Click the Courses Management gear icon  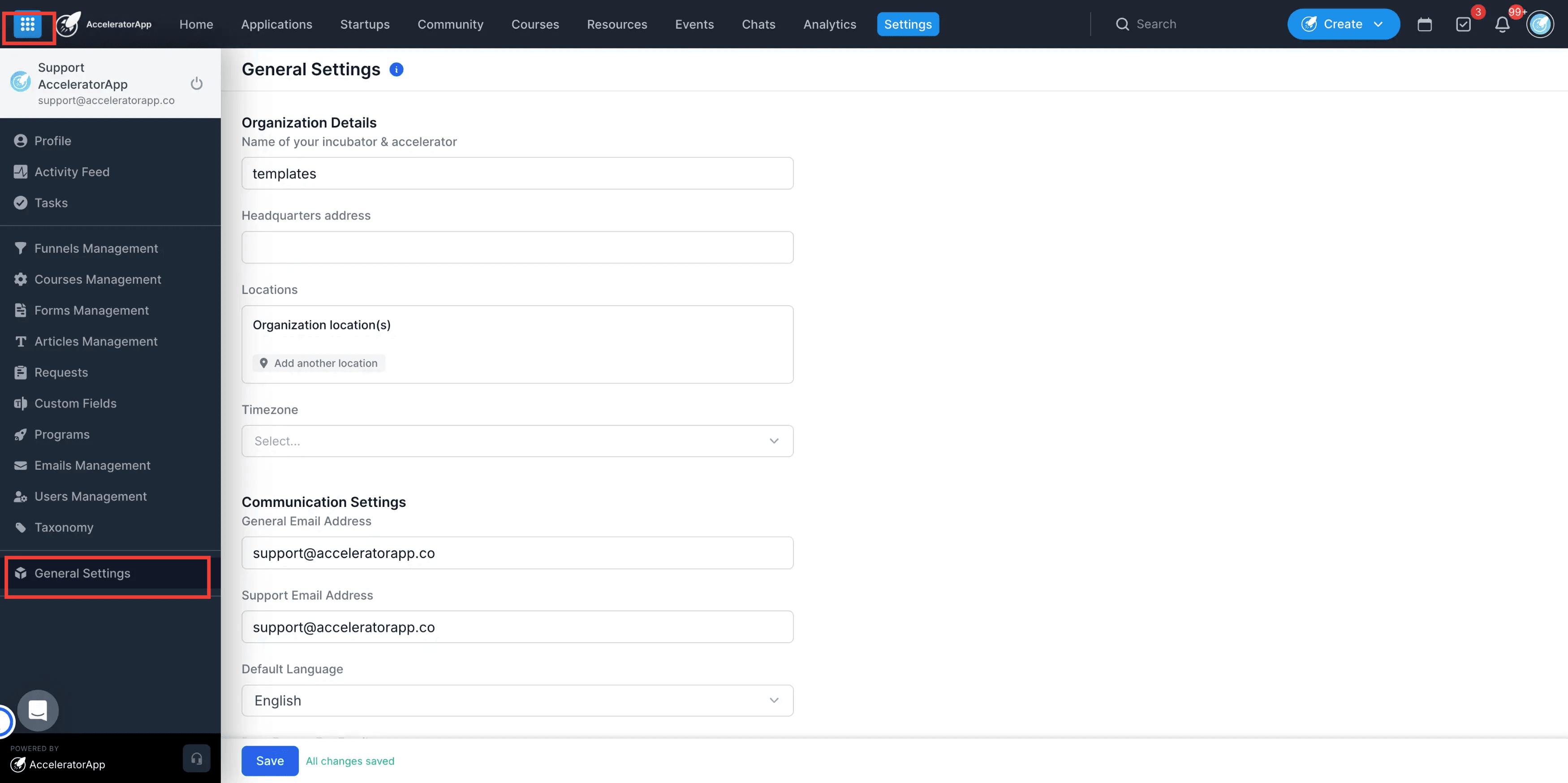21,280
